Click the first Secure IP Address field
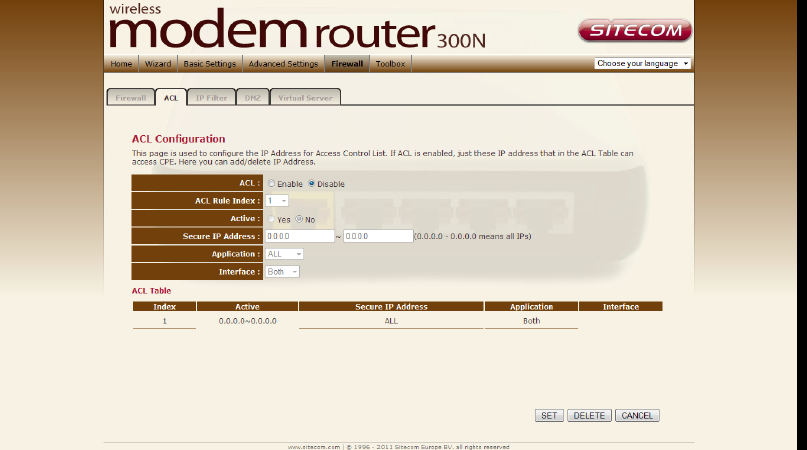Viewport: 807px width, 450px height. tap(300, 236)
